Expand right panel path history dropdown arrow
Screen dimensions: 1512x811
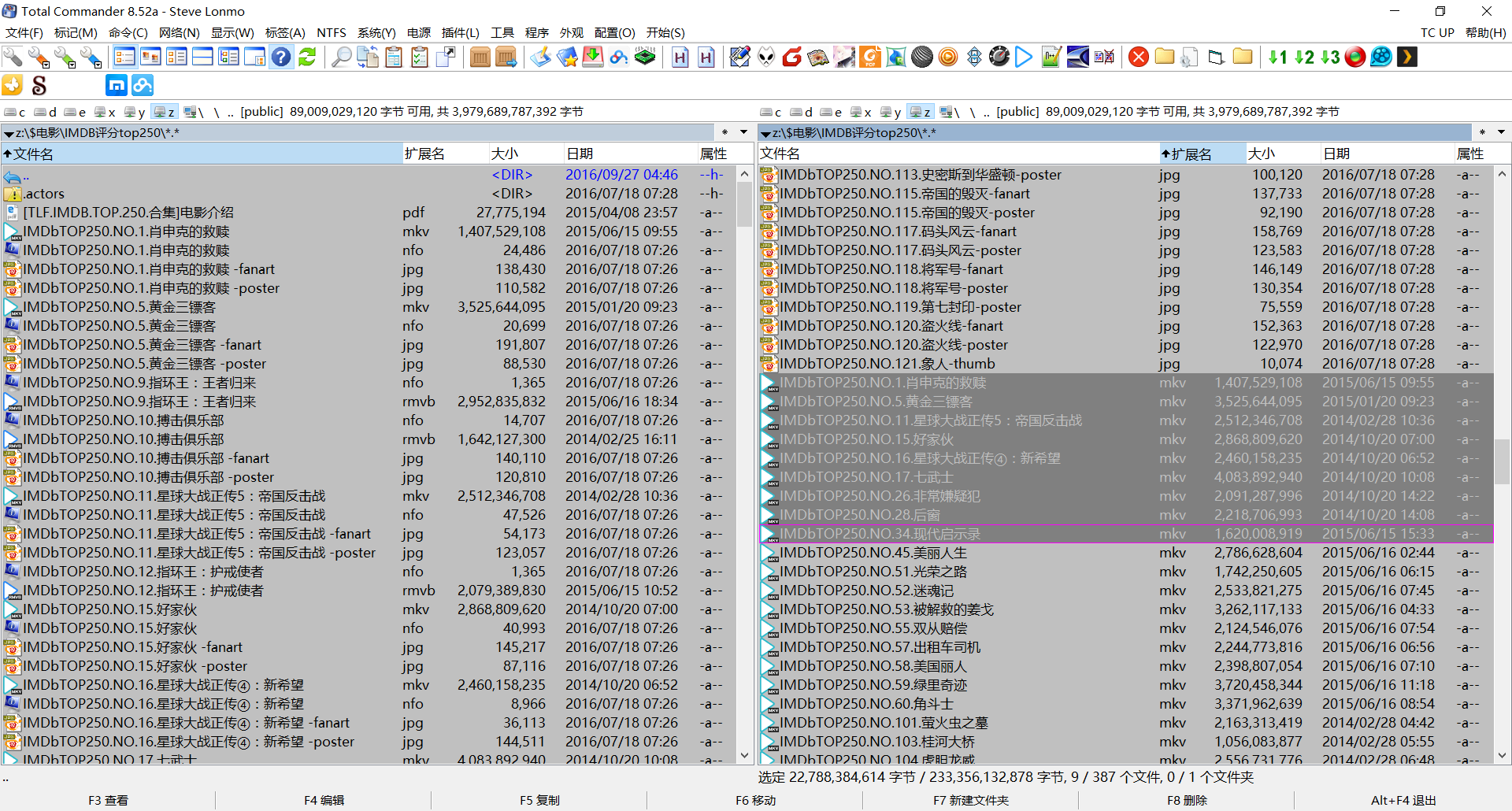point(1501,132)
